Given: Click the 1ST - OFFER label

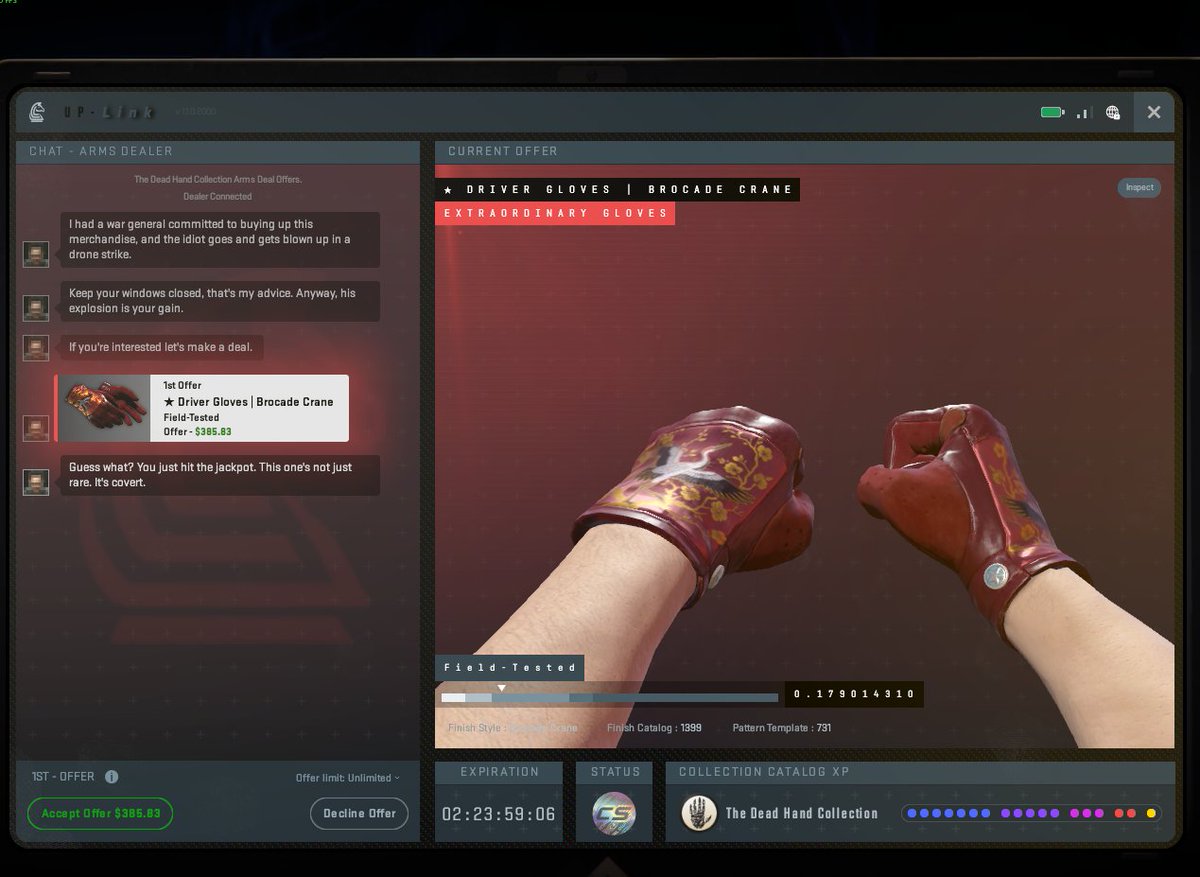Looking at the screenshot, I should tap(63, 777).
